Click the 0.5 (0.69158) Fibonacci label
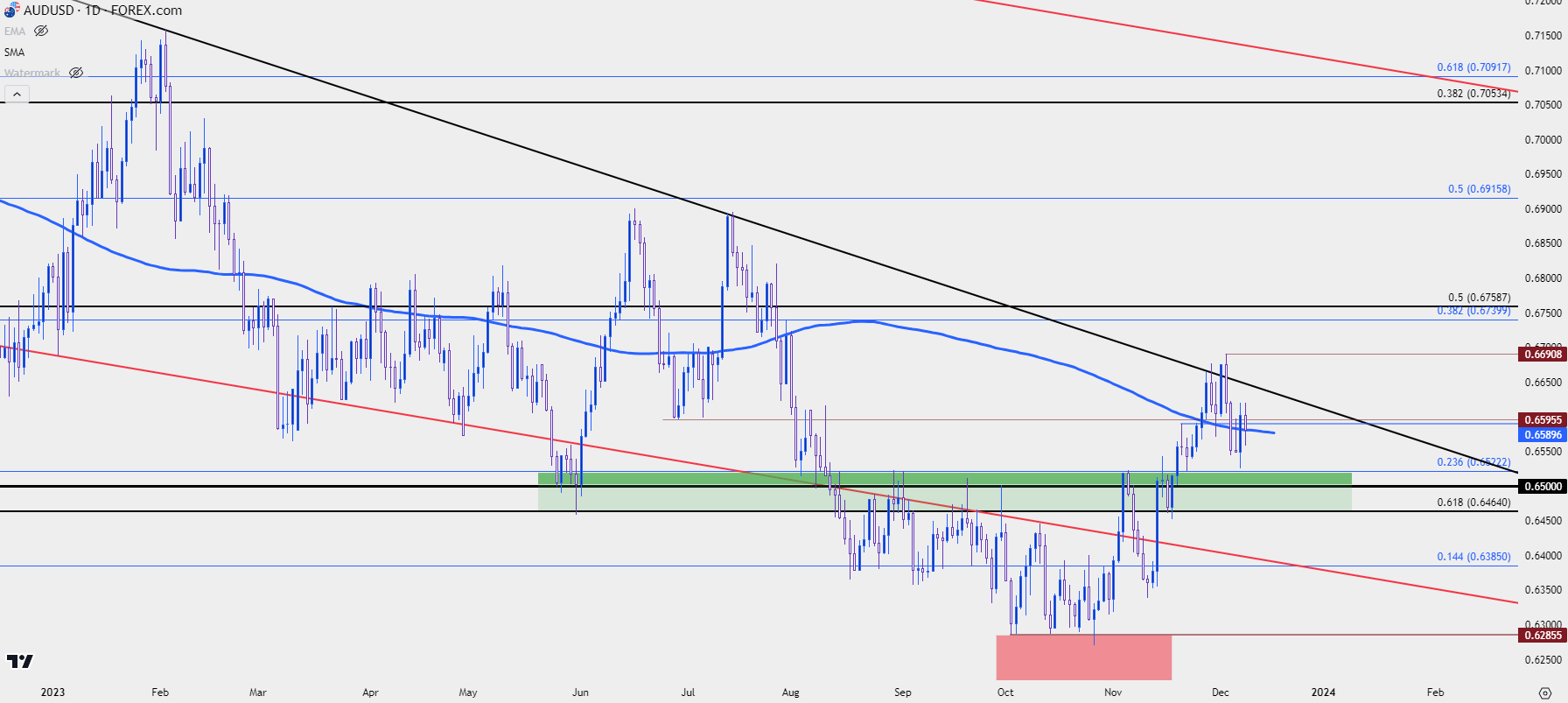 pyautogui.click(x=1479, y=189)
